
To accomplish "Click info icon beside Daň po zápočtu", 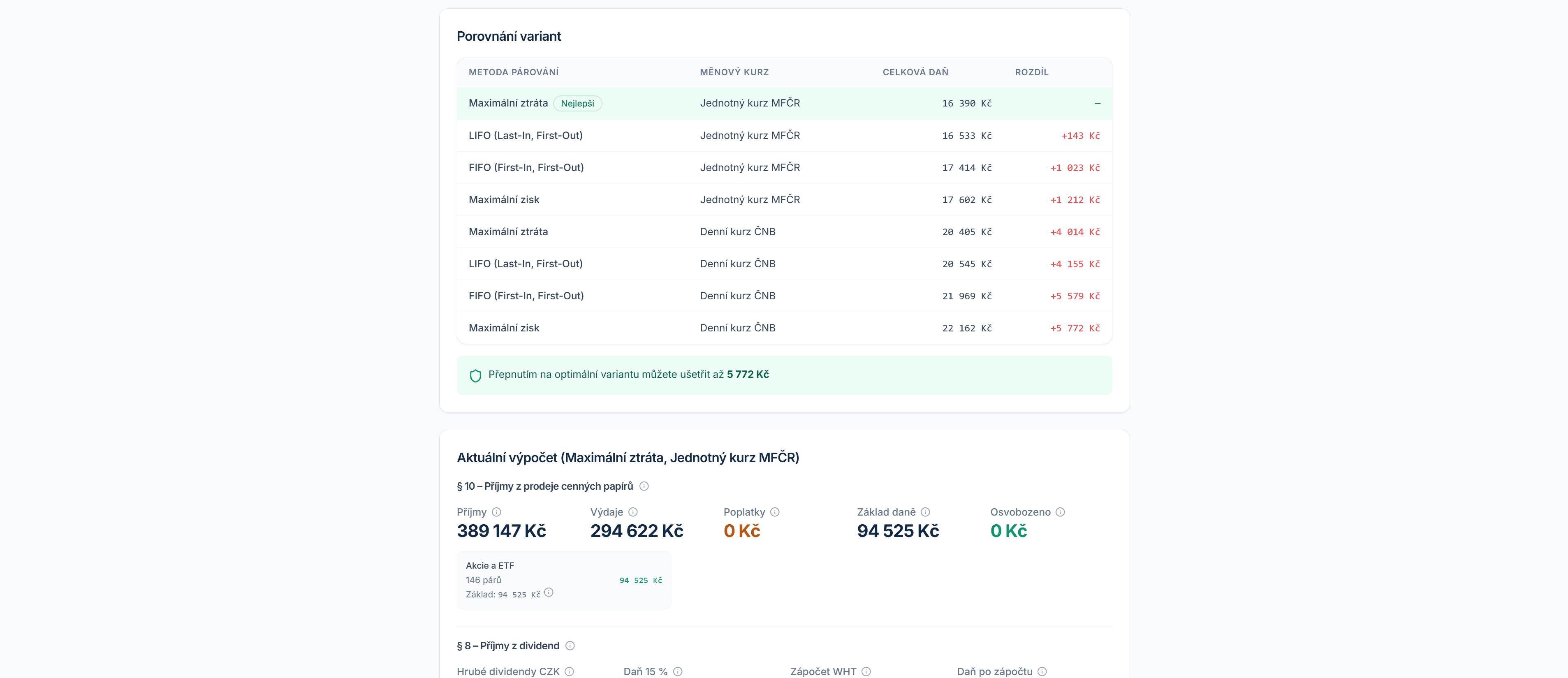I will pos(1042,671).
